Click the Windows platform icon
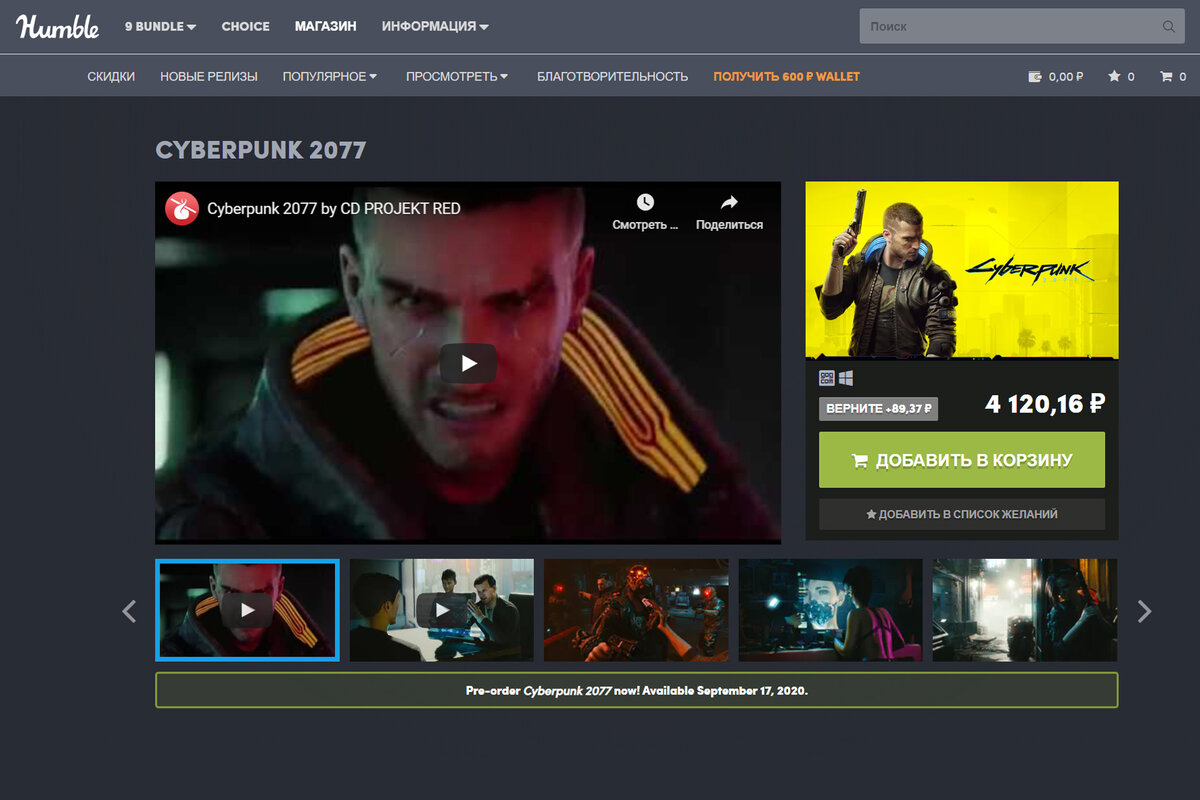Image resolution: width=1200 pixels, height=800 pixels. click(x=846, y=378)
